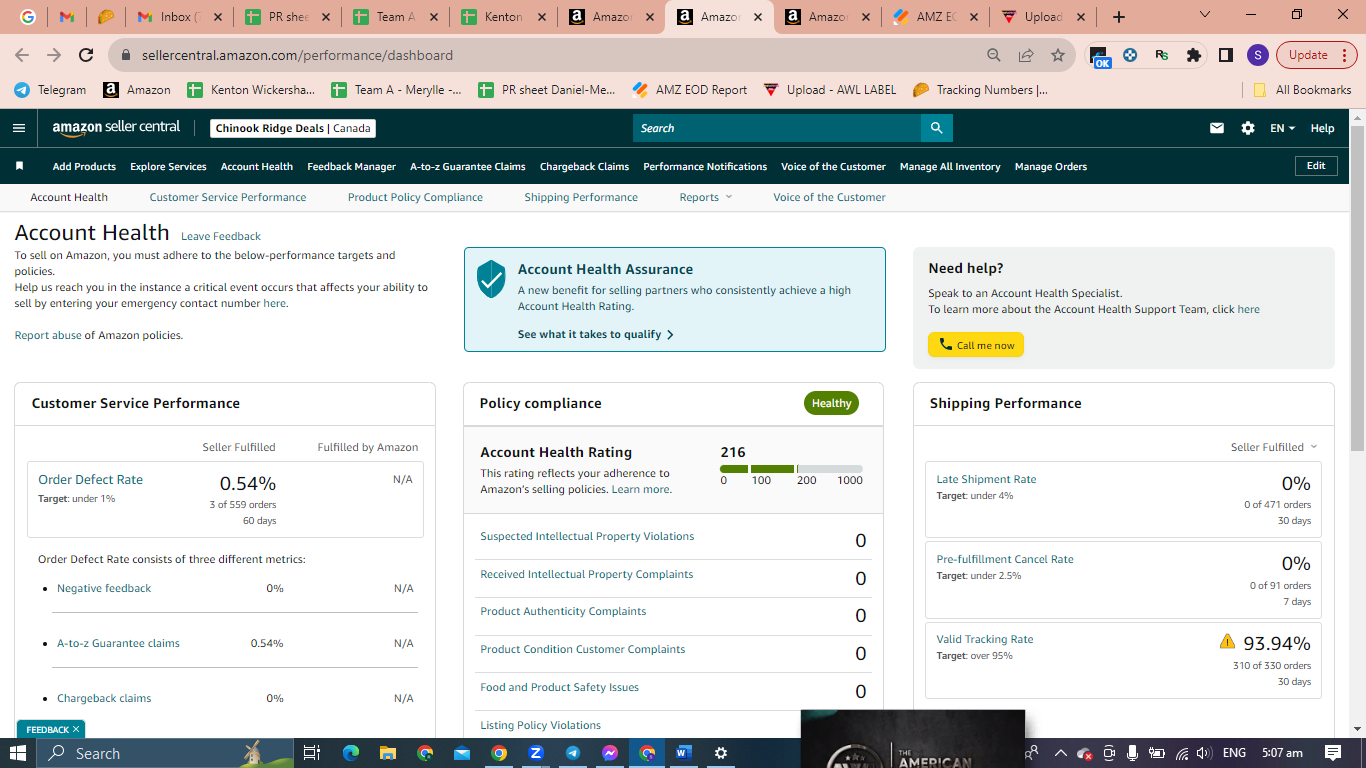
Task: Click the Account Health Rating progress bar
Action: tap(791, 469)
